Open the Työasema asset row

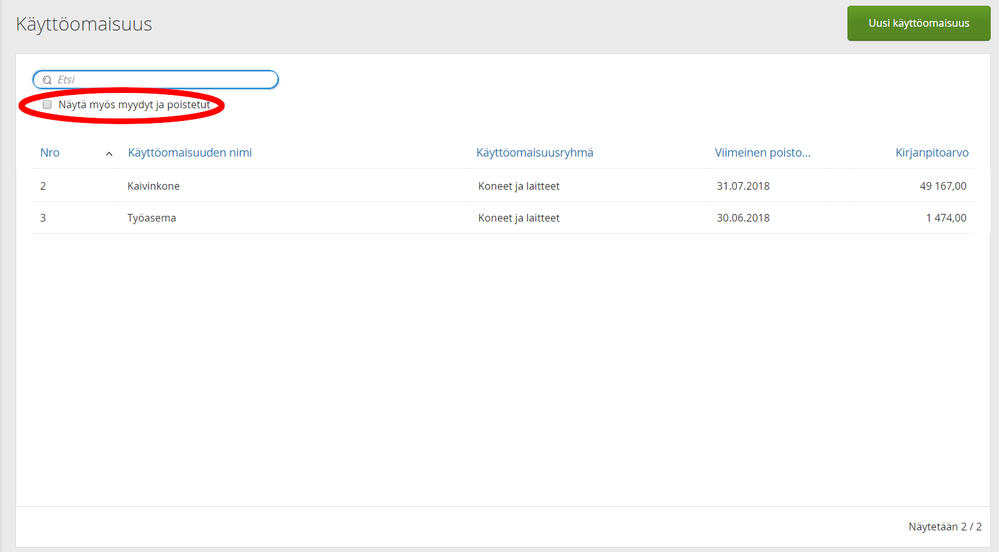point(503,218)
